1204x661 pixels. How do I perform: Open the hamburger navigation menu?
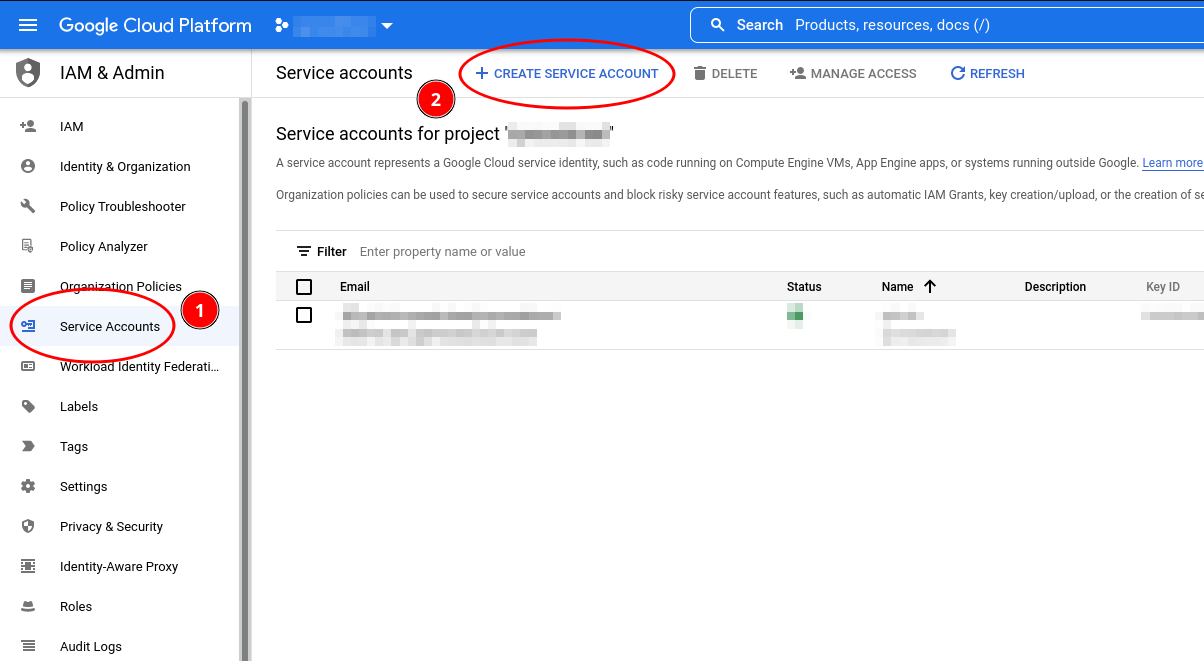(28, 25)
